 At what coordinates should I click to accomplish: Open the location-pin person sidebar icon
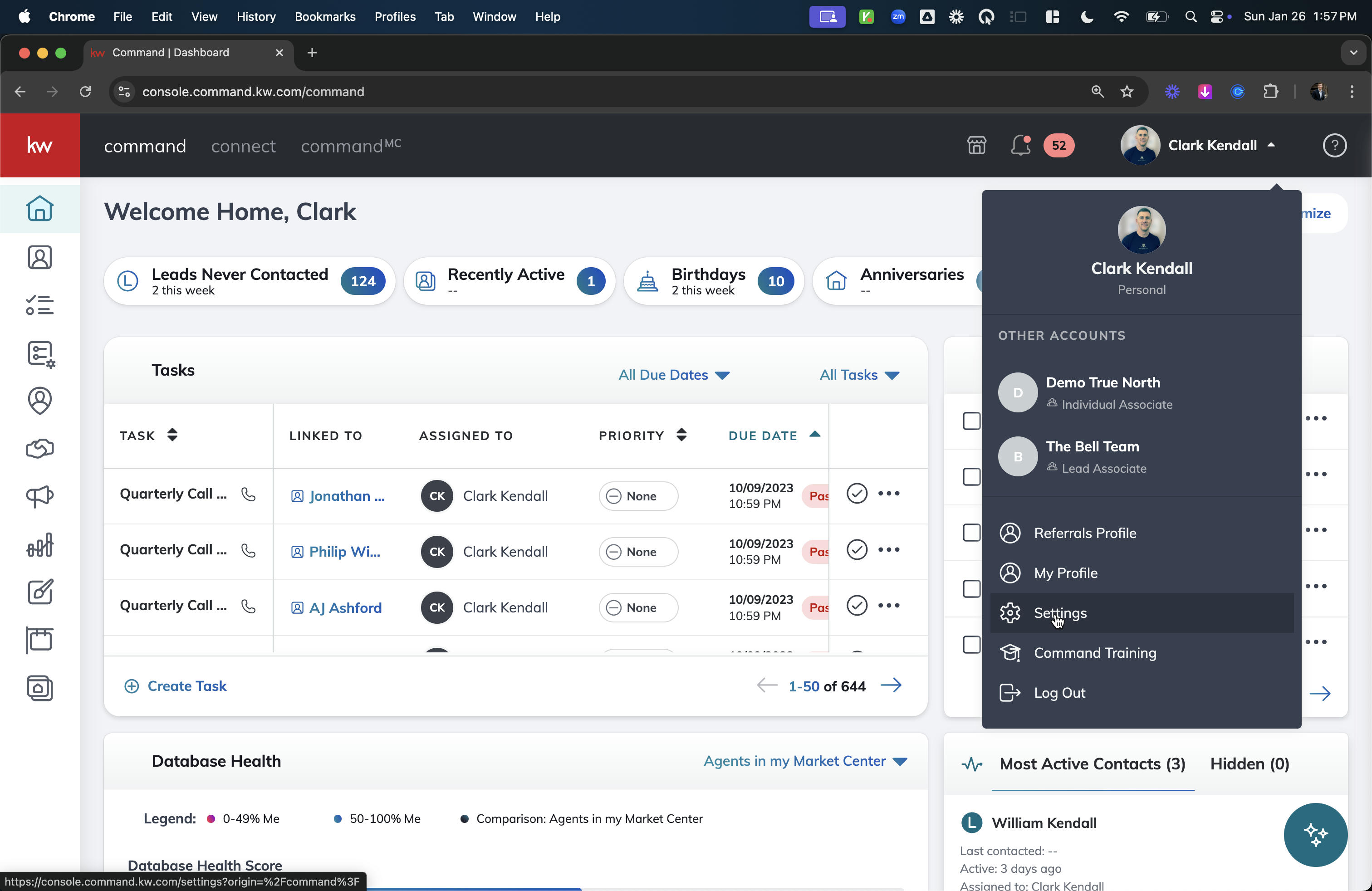click(40, 401)
